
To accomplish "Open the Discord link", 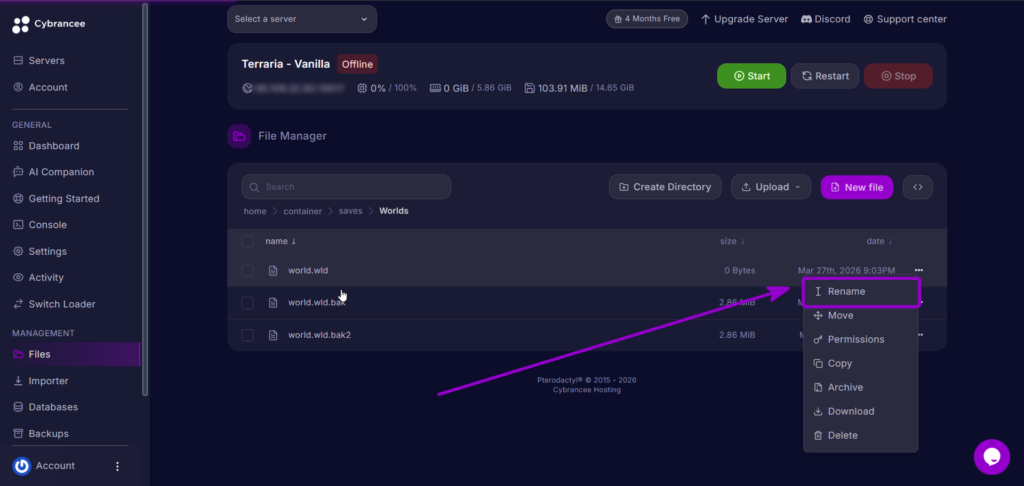I will click(x=825, y=20).
